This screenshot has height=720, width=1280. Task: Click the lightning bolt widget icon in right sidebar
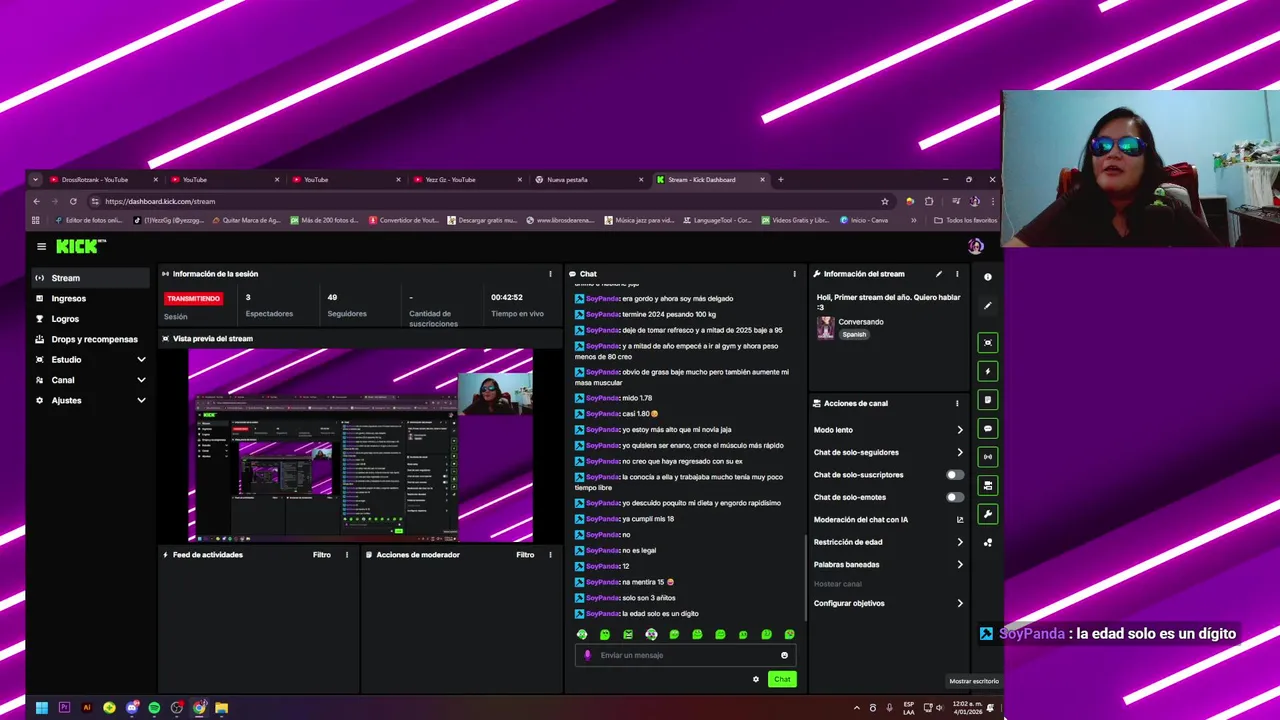coord(988,371)
